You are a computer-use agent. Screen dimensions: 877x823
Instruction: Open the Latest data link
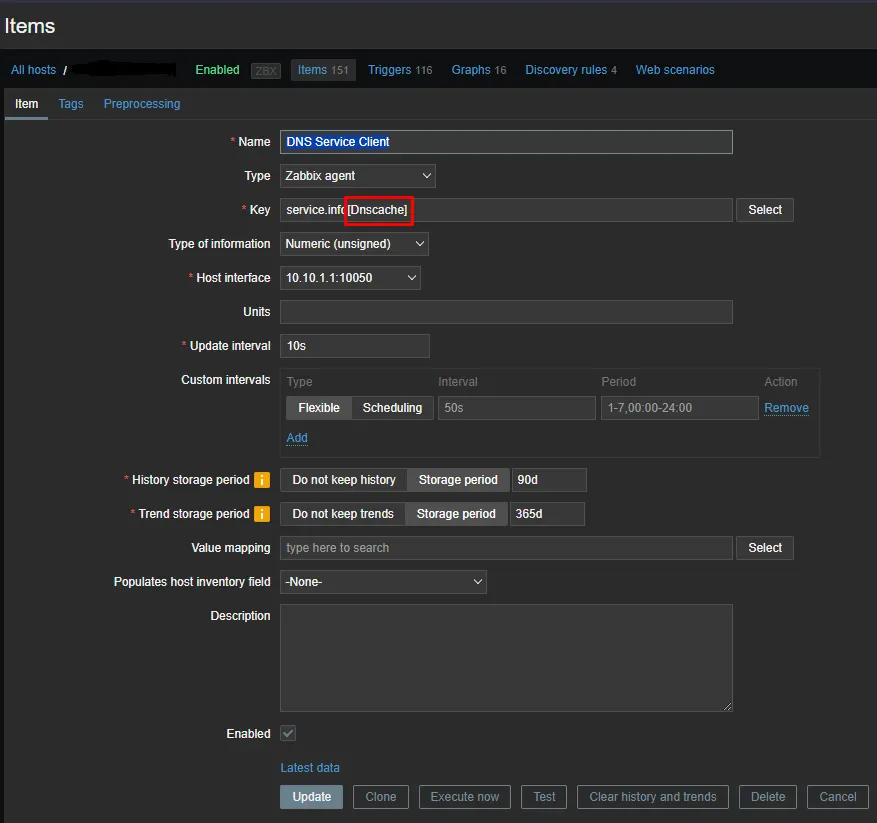point(310,768)
